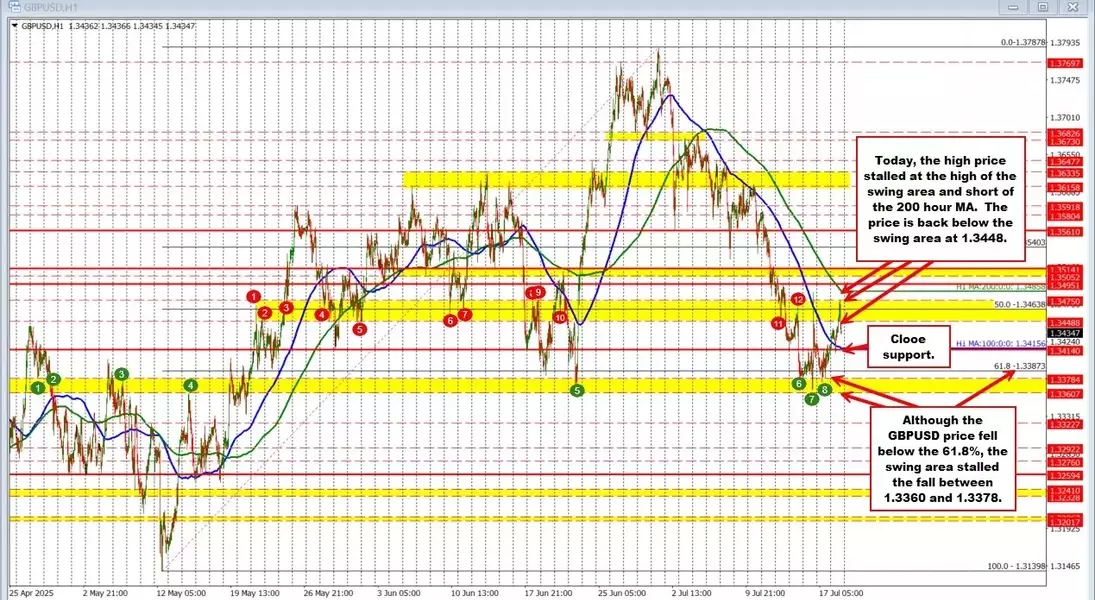Screen dimensions: 1095x600
Task: Click the 1.31465 axis price value
Action: pos(1066,566)
